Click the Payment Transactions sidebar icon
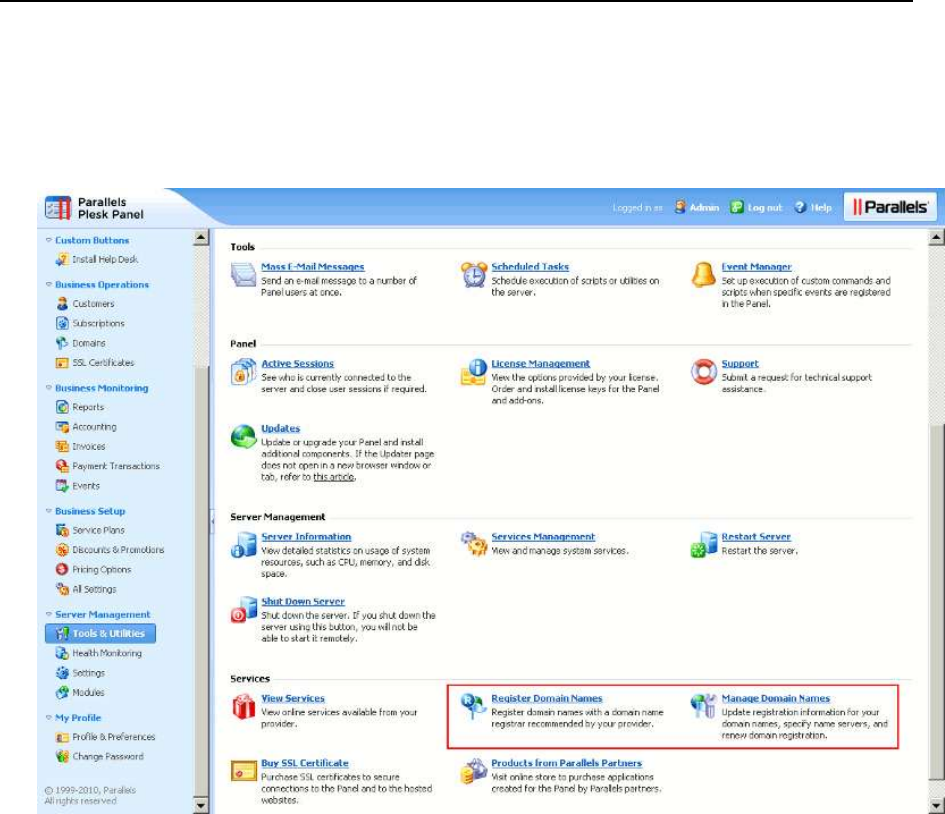Viewport: 945px width, 814px height. 62,466
